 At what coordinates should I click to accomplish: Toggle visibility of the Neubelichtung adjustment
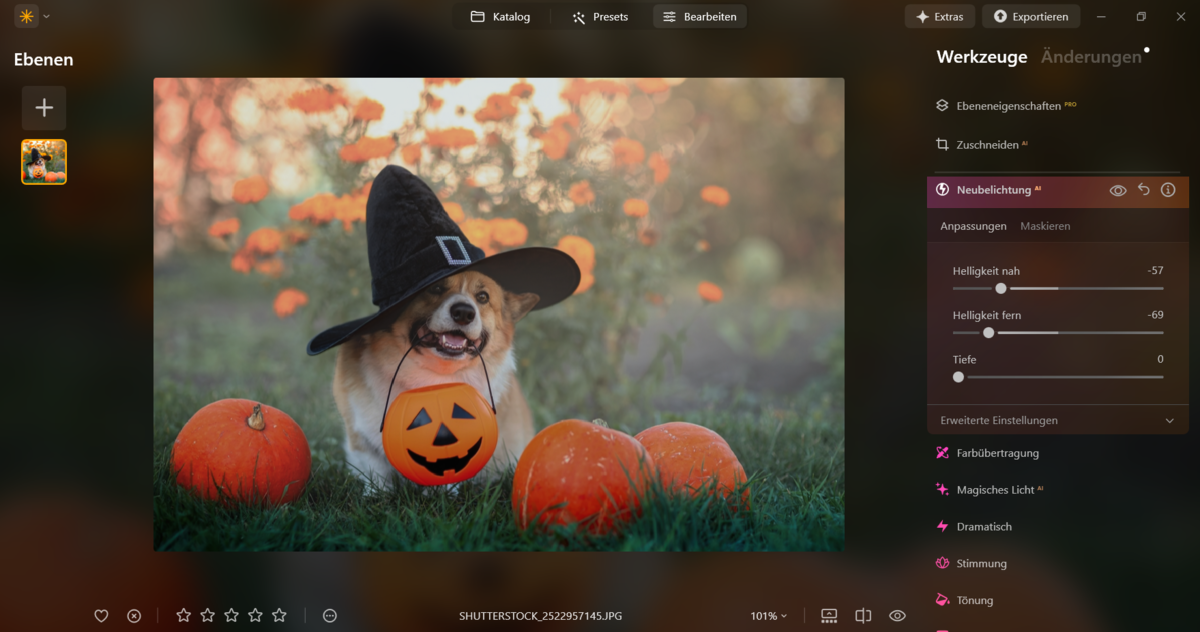[x=1118, y=190]
